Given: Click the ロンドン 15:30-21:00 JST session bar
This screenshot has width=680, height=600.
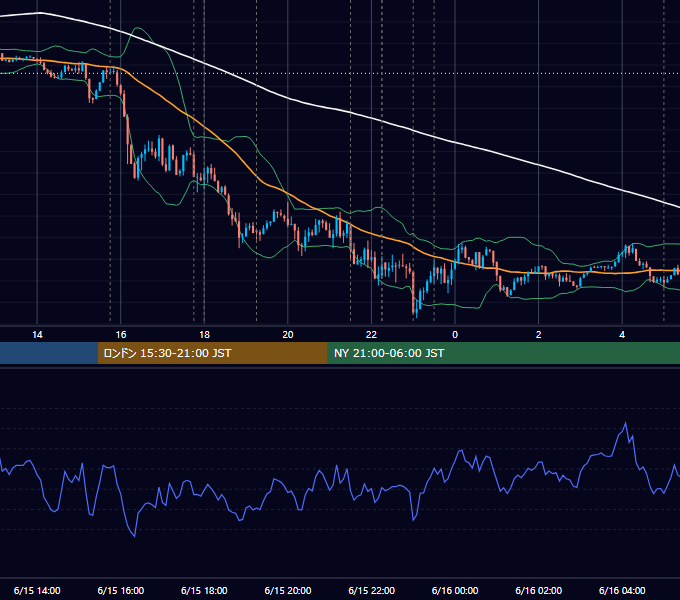Looking at the screenshot, I should 212,353.
